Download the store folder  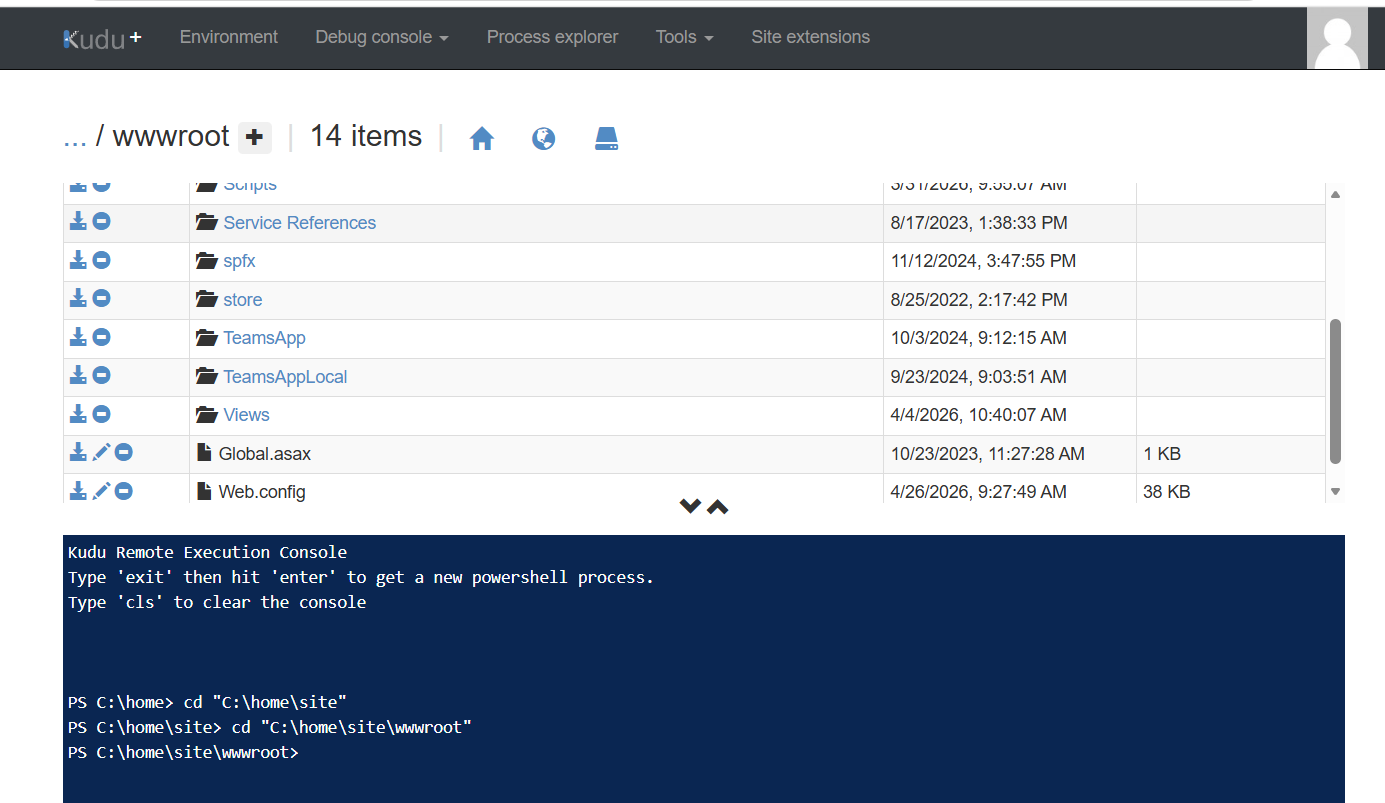click(78, 298)
